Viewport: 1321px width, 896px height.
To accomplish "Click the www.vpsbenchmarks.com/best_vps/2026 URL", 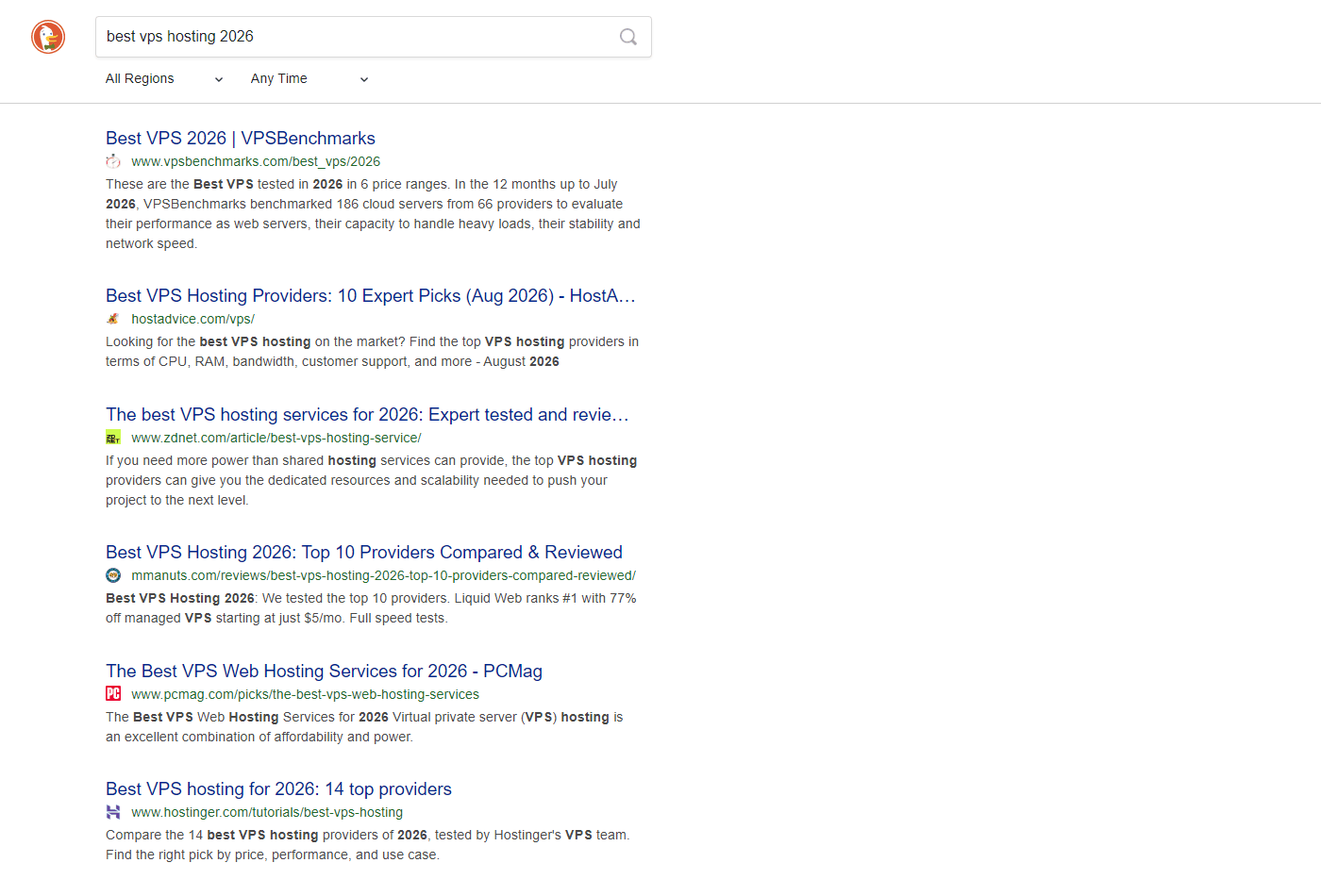I will 256,161.
